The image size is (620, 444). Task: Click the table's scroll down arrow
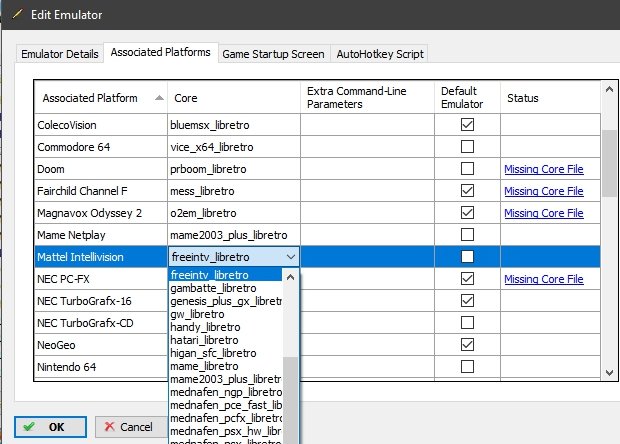[609, 372]
